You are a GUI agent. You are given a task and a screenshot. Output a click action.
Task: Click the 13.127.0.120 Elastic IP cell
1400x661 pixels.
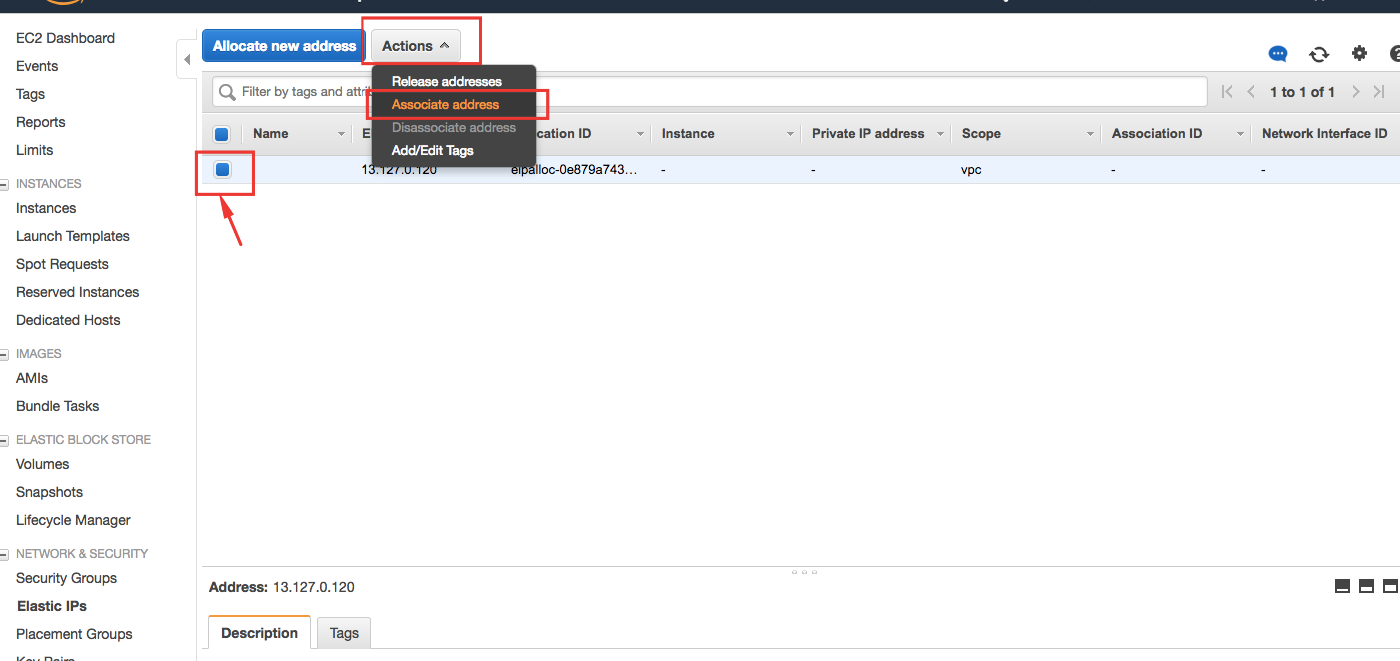tap(399, 170)
